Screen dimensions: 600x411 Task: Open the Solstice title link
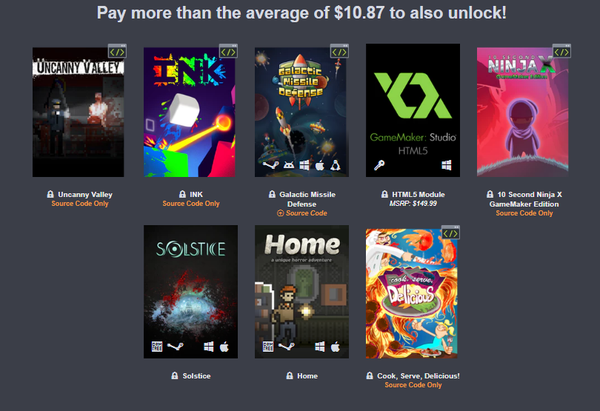196,376
